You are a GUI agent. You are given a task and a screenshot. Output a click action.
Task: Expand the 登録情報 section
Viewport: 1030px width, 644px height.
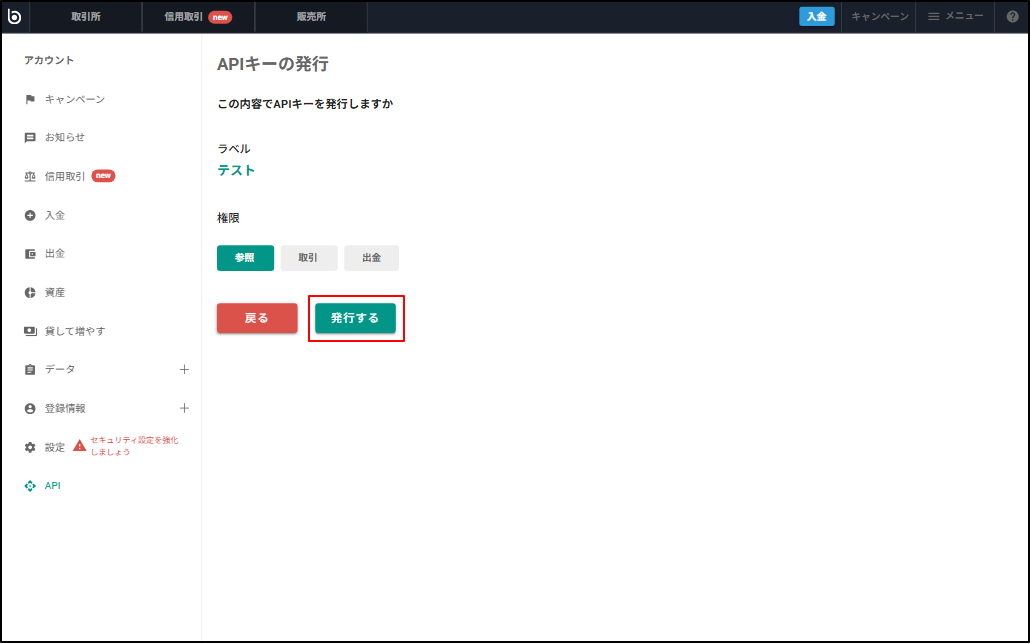click(x=184, y=408)
